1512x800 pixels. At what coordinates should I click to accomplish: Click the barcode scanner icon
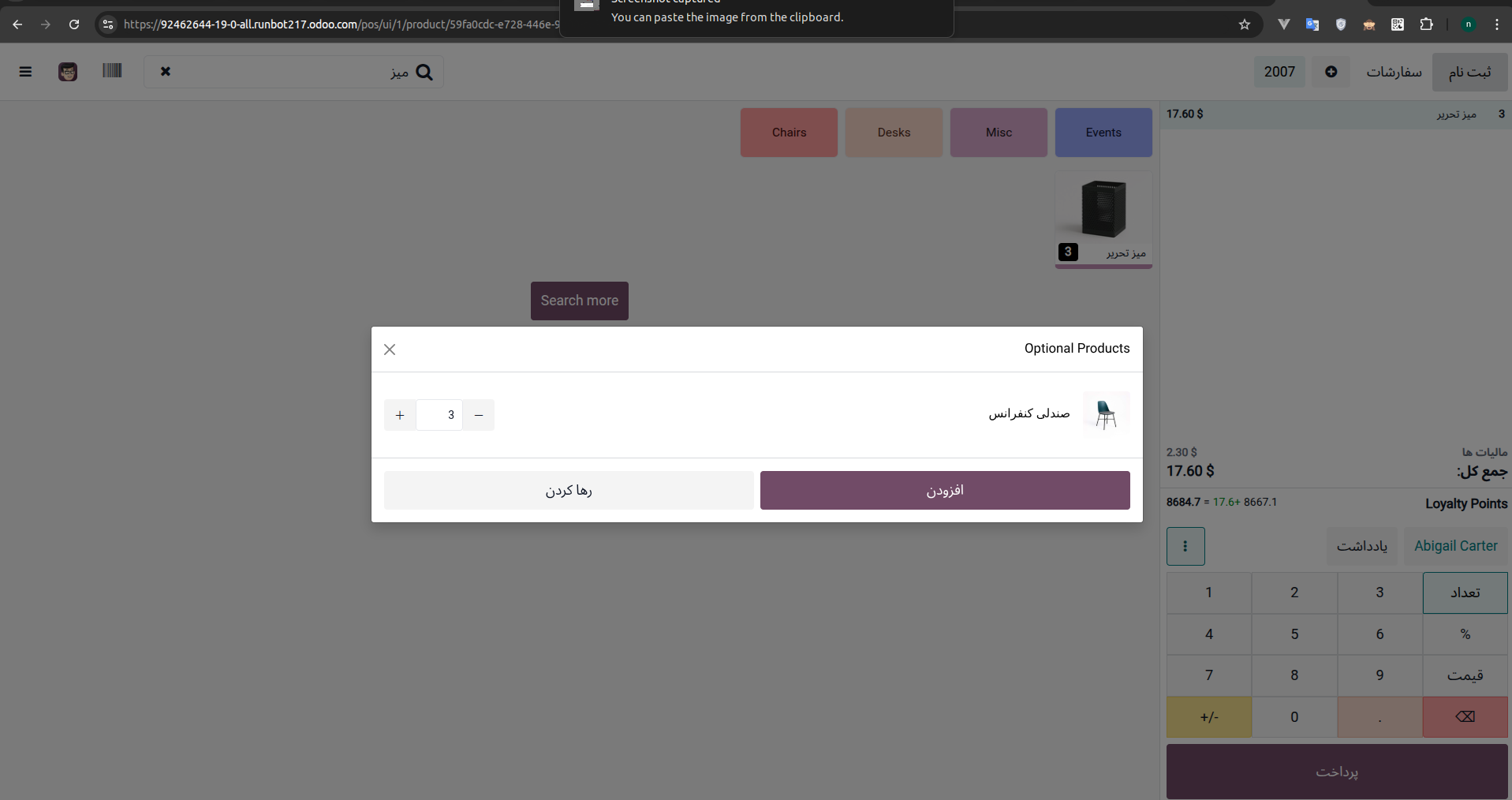click(x=112, y=71)
